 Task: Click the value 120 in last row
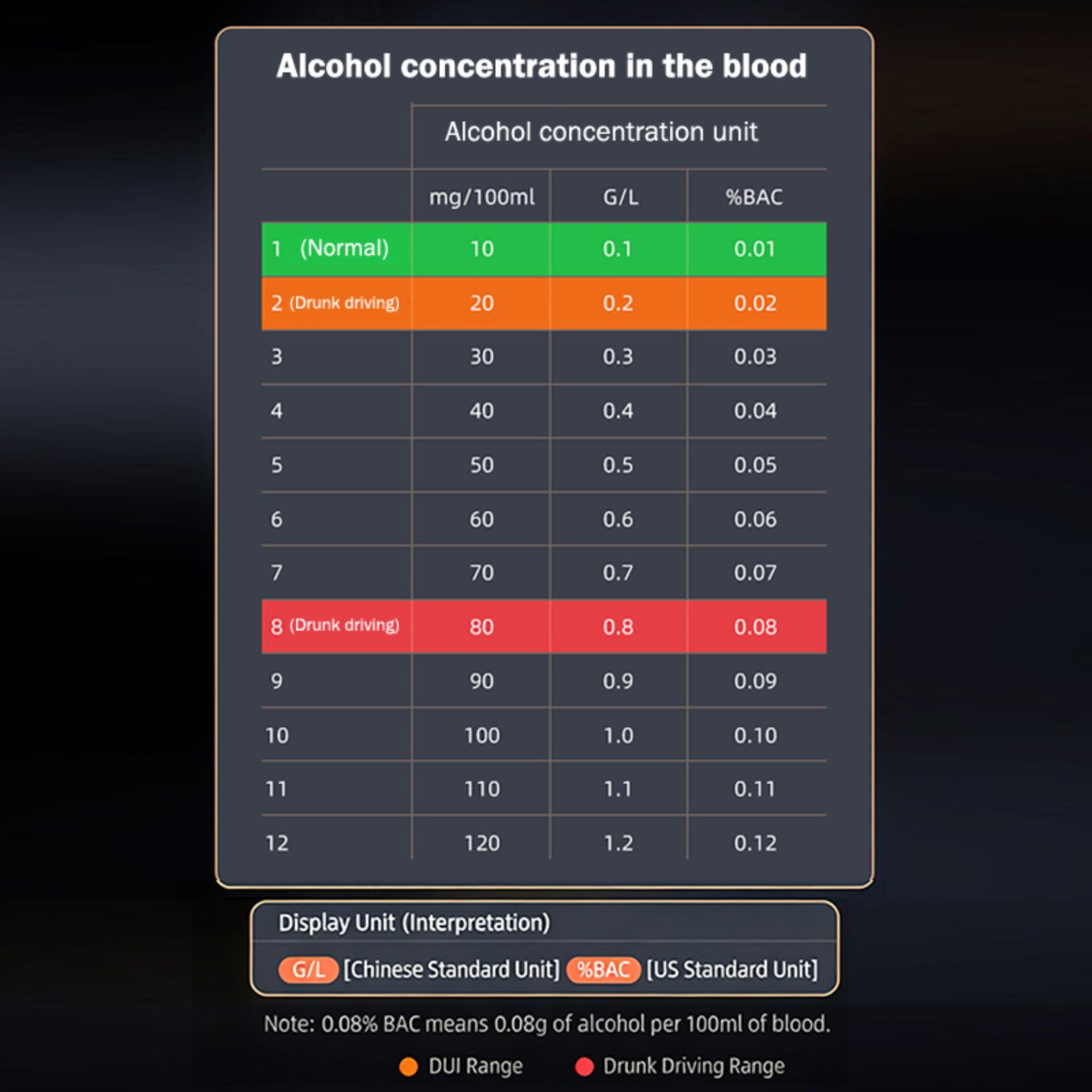(x=482, y=843)
